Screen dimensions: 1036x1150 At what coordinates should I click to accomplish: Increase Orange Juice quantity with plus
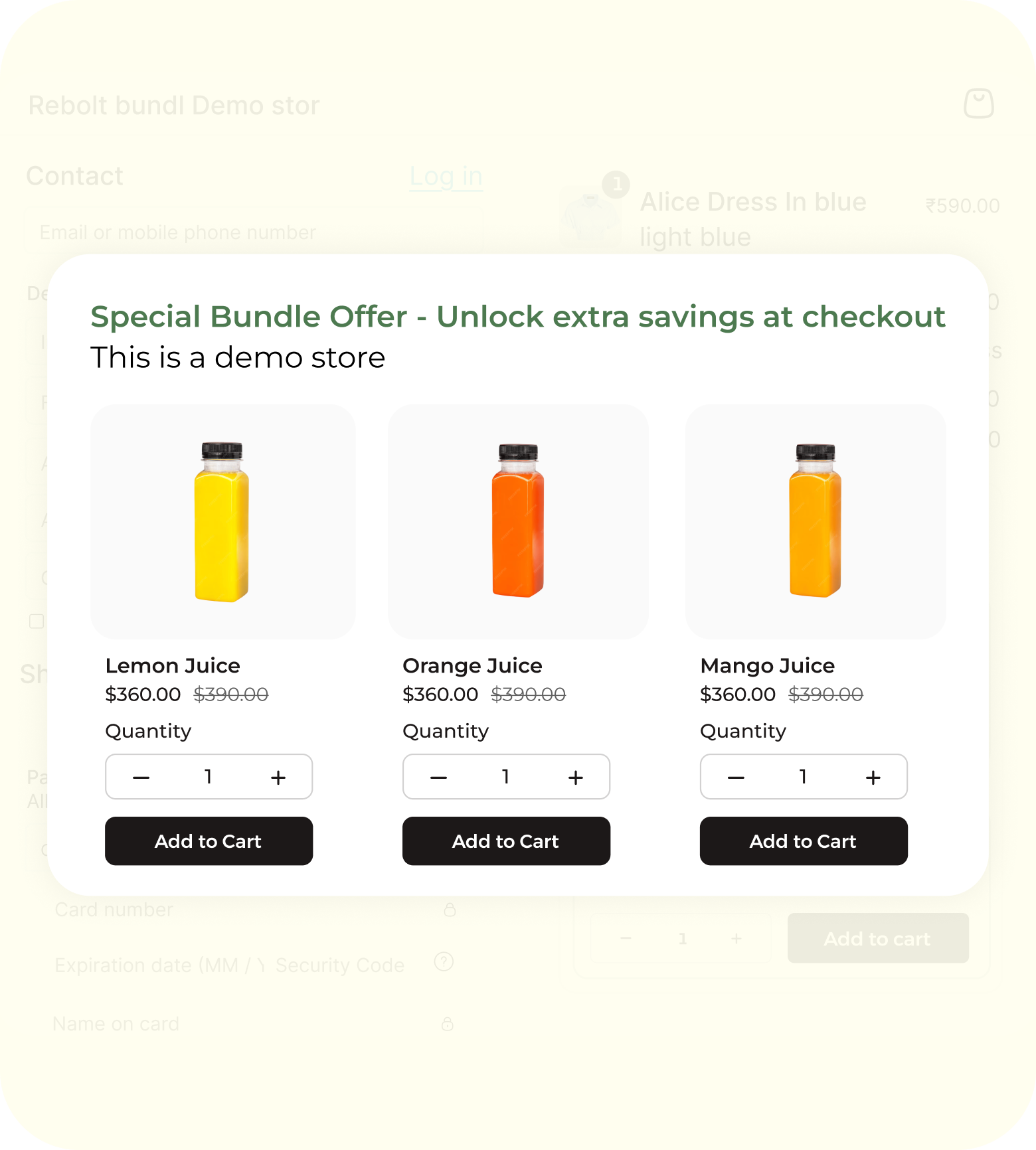576,777
